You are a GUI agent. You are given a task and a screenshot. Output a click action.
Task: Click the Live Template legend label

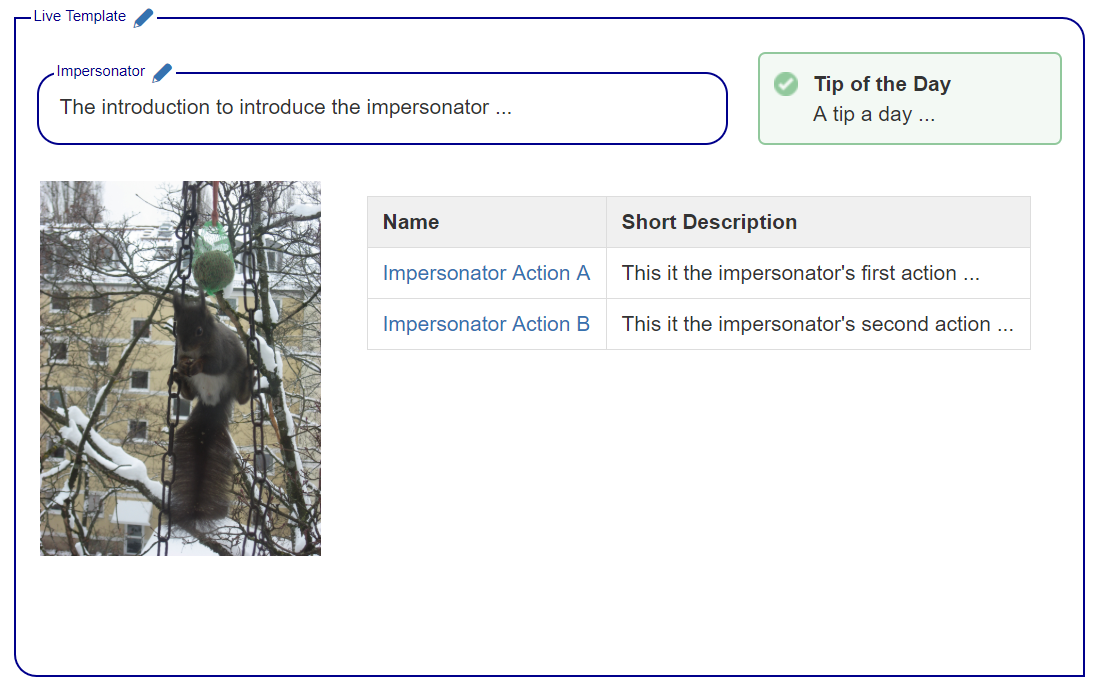pyautogui.click(x=80, y=17)
